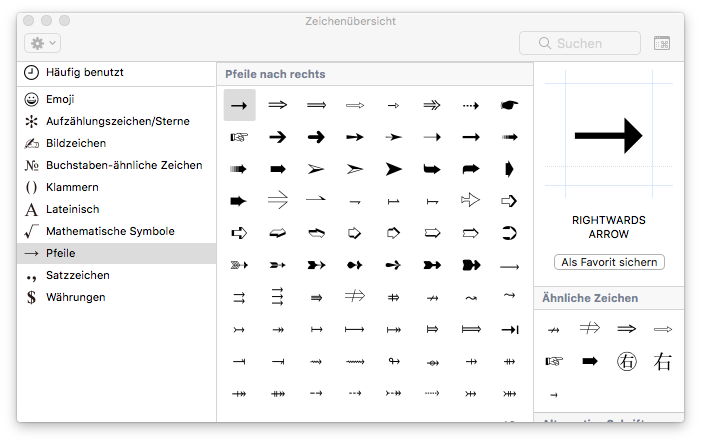Click Als Favorit sichern button
Viewport: 701px width, 443px height.
click(x=609, y=262)
